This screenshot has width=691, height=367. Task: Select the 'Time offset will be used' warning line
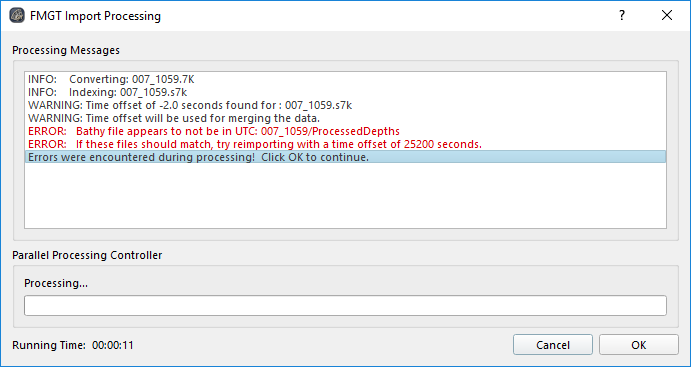click(x=345, y=118)
